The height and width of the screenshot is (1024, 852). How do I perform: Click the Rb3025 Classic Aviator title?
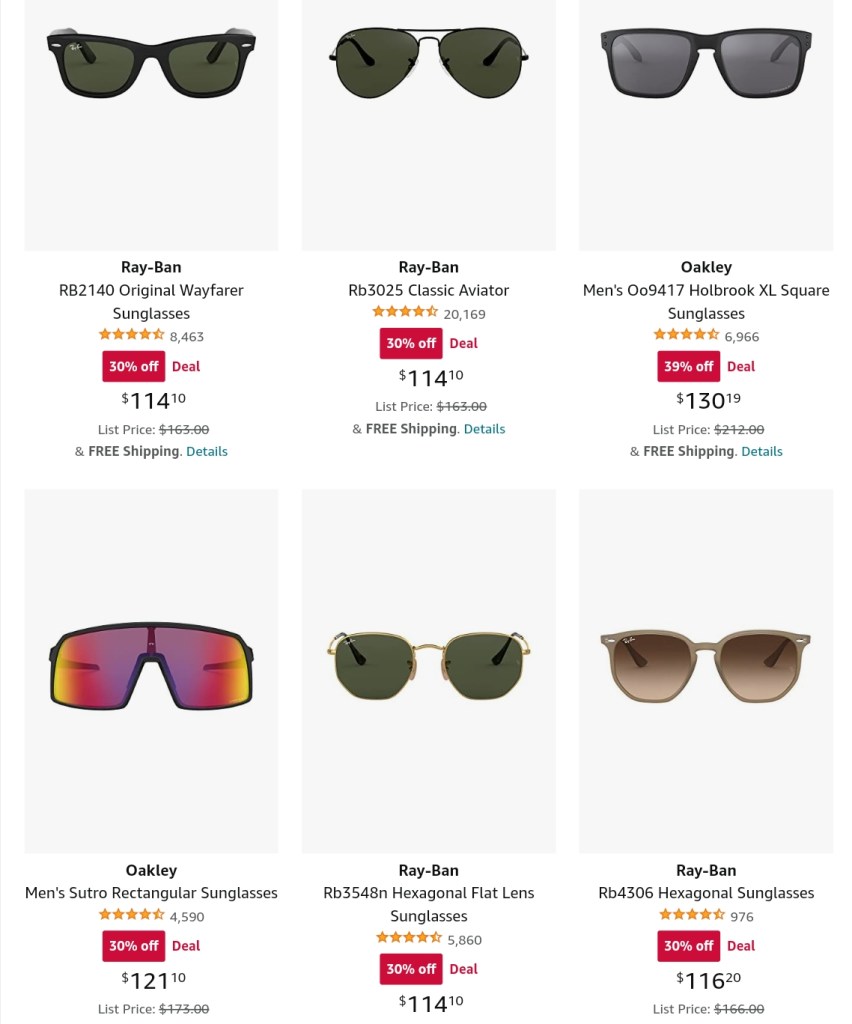428,290
